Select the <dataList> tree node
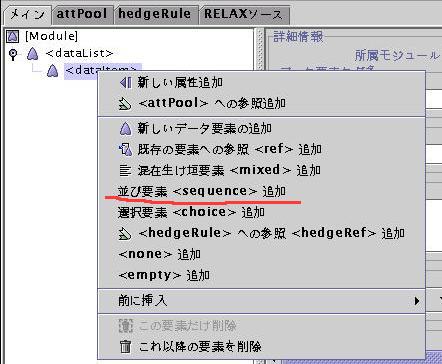Image resolution: width=442 pixels, height=364 pixels. point(79,53)
